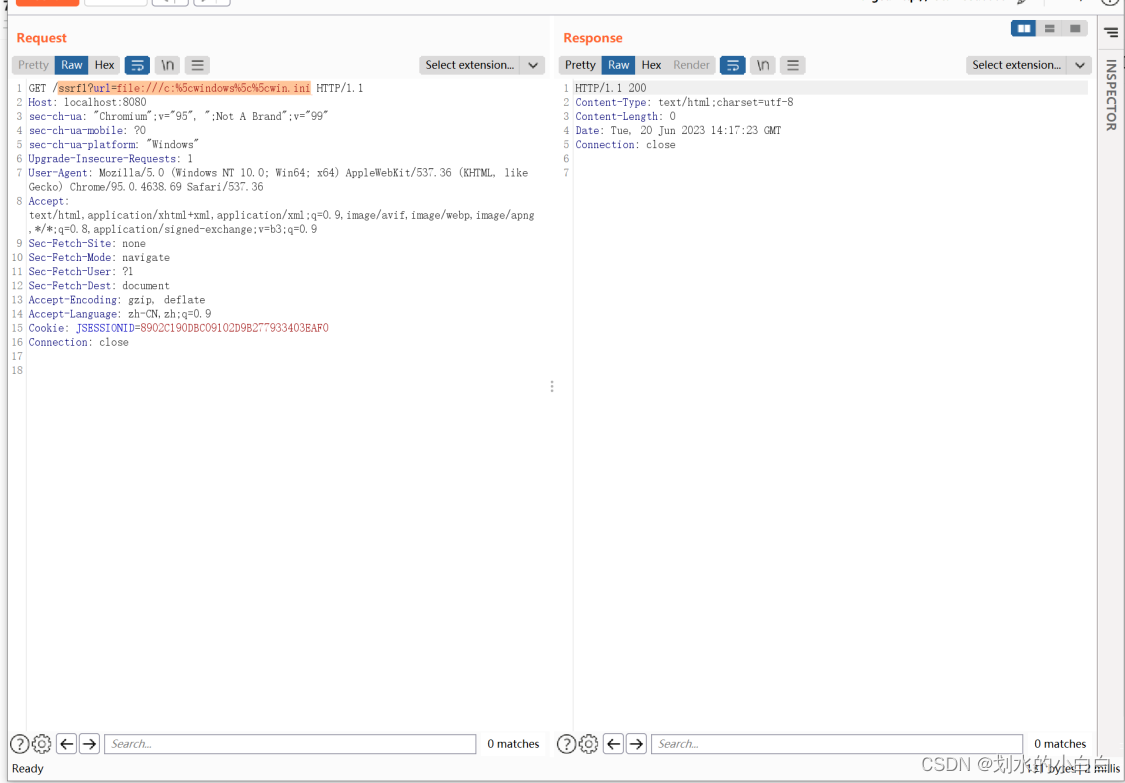Toggle show non-printable characters (\n) in Response panel
Viewport: 1125px width, 783px height.
pos(763,65)
